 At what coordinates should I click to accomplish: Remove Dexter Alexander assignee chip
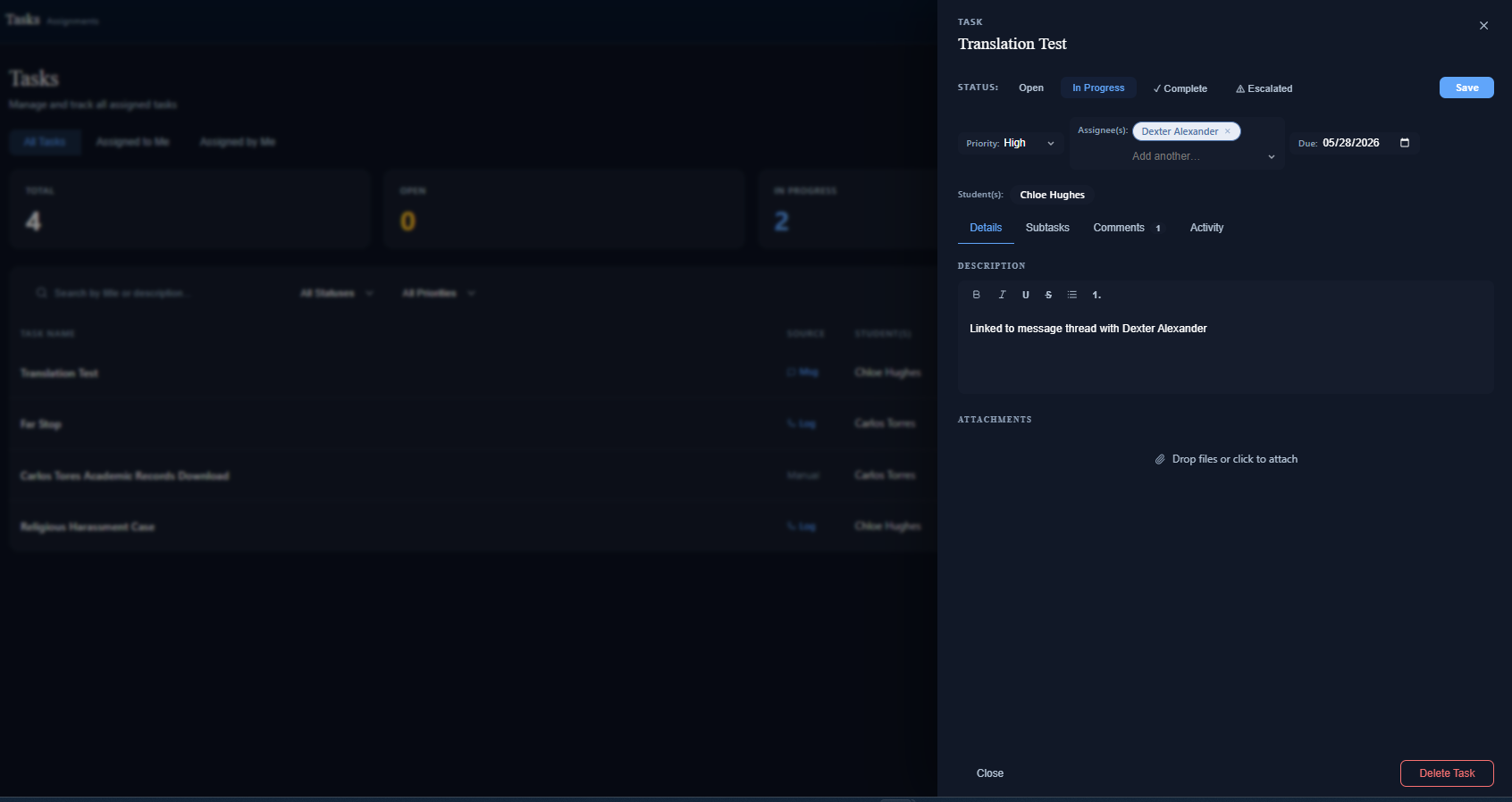coord(1228,131)
